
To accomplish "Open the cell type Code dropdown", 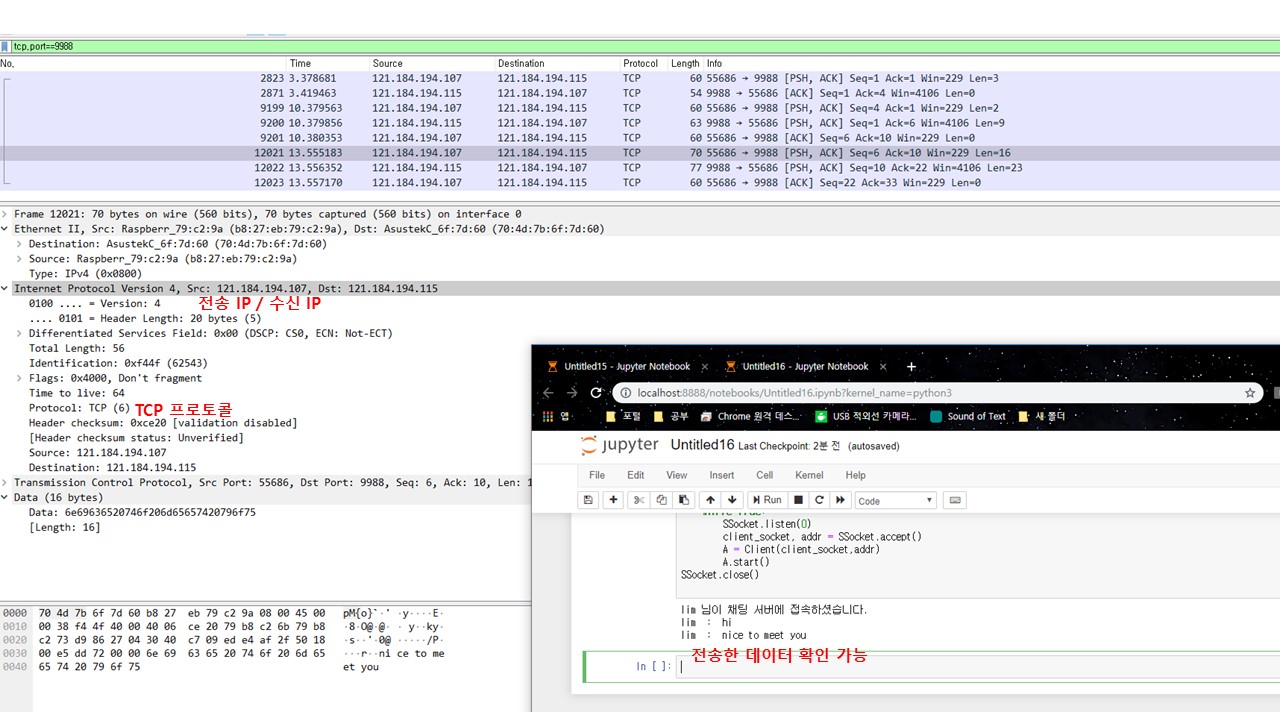I will tap(895, 500).
